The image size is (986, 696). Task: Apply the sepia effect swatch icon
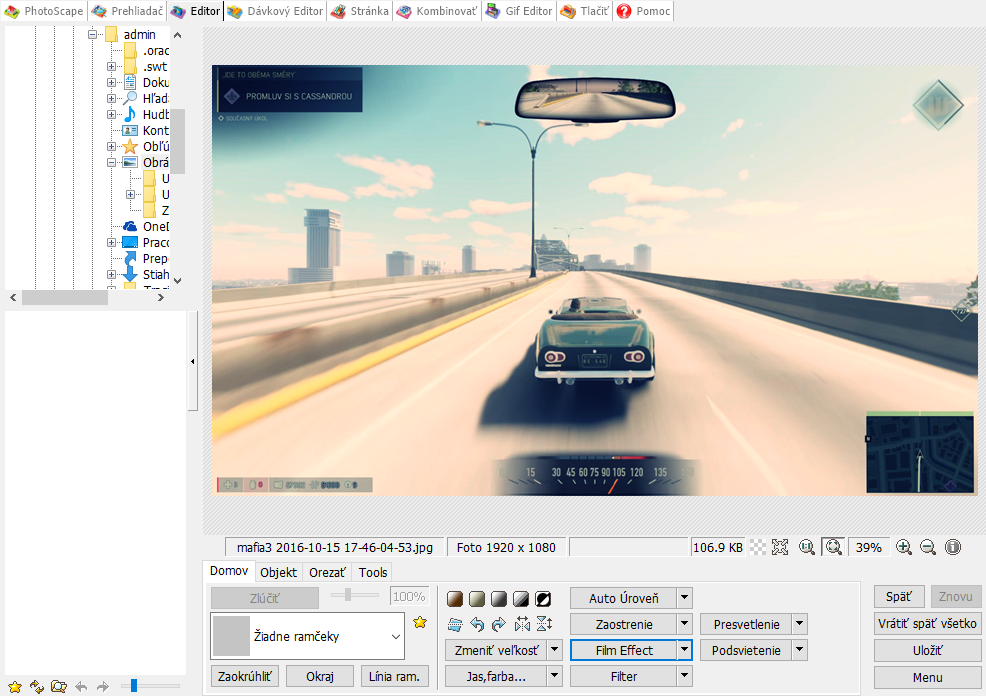click(454, 599)
